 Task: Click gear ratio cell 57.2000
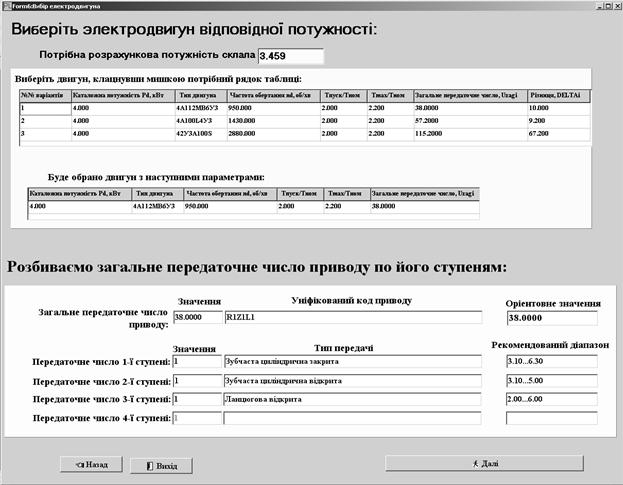click(x=470, y=121)
